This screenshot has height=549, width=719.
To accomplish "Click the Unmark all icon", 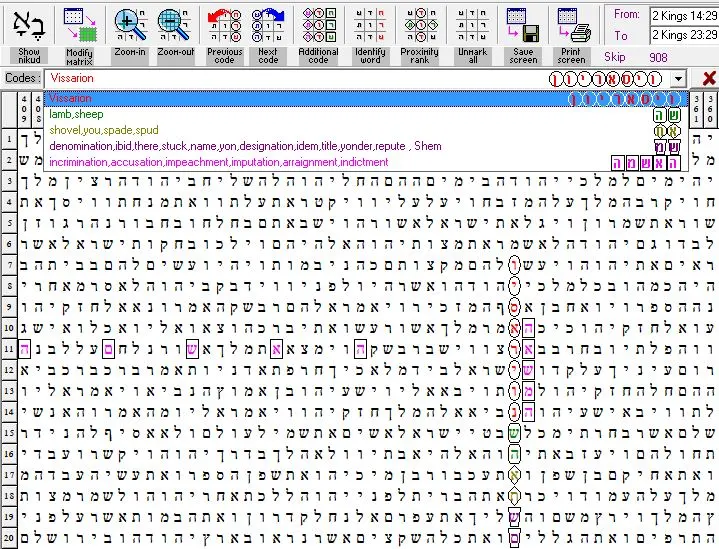I will coord(472,25).
